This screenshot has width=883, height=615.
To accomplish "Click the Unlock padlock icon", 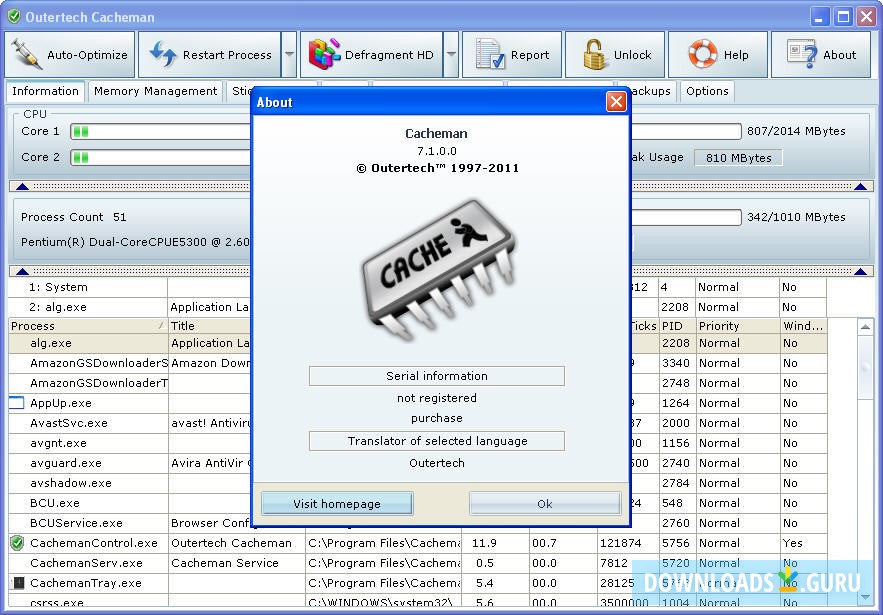I will pos(594,55).
